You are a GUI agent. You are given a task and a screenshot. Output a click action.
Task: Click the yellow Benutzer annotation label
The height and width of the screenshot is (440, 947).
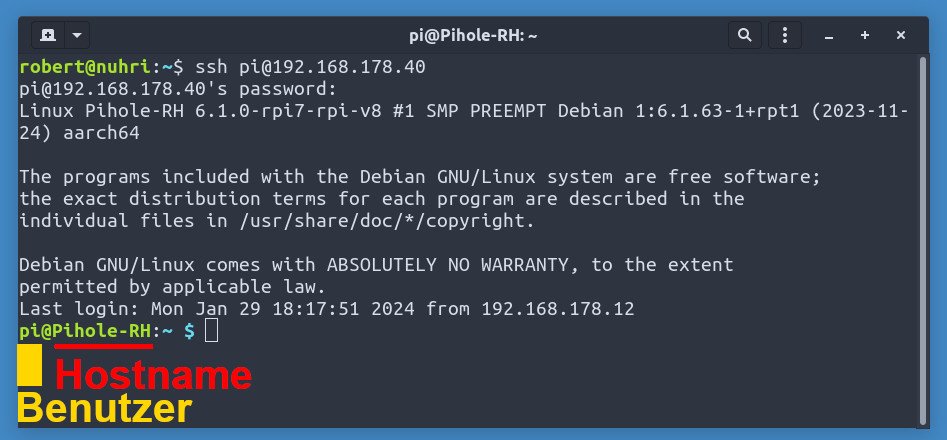point(105,409)
